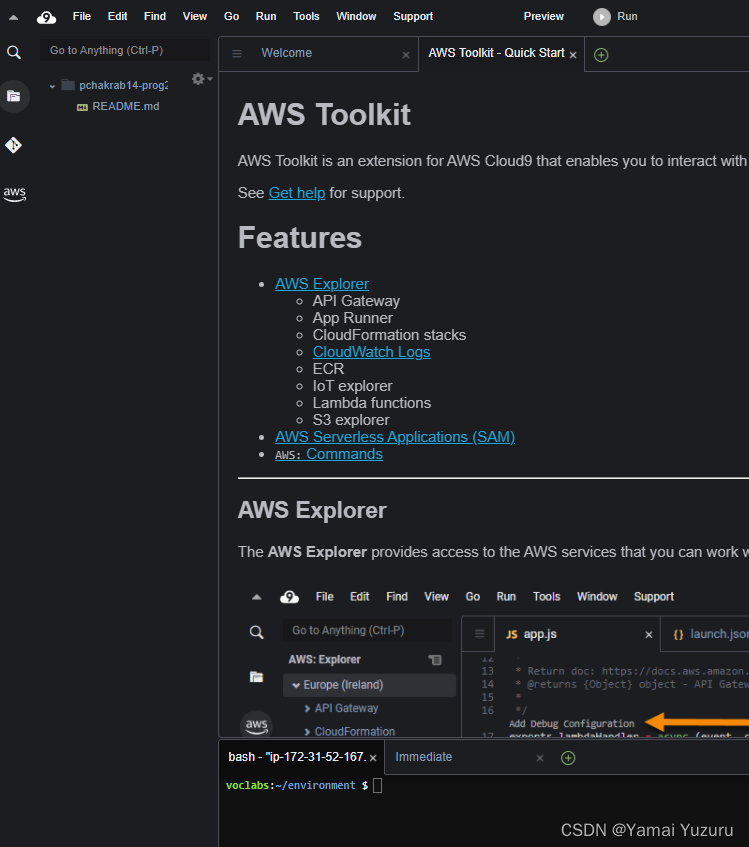Open the editor pane tab list menu icon

(x=237, y=53)
